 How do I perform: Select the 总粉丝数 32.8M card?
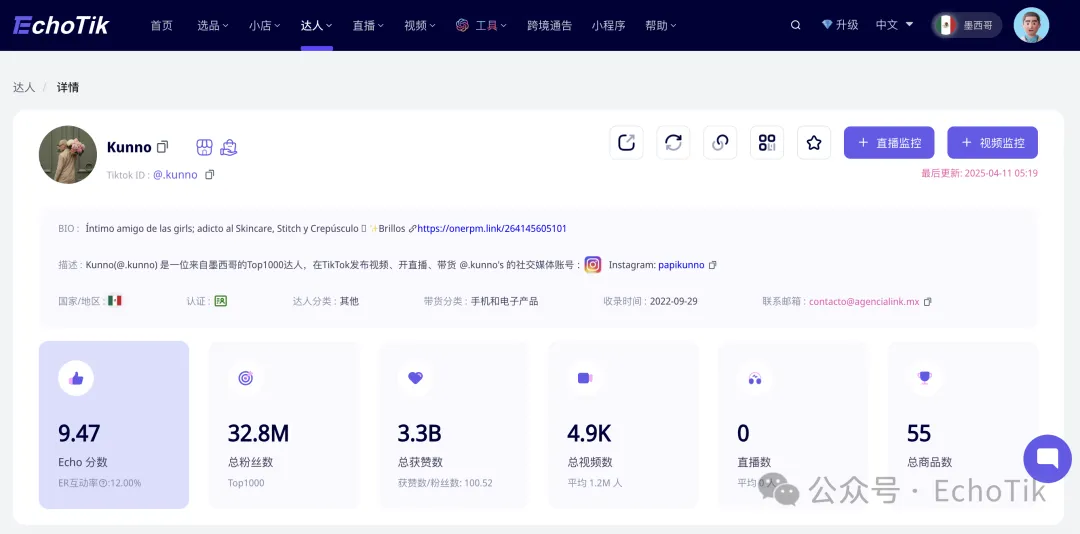tap(284, 425)
